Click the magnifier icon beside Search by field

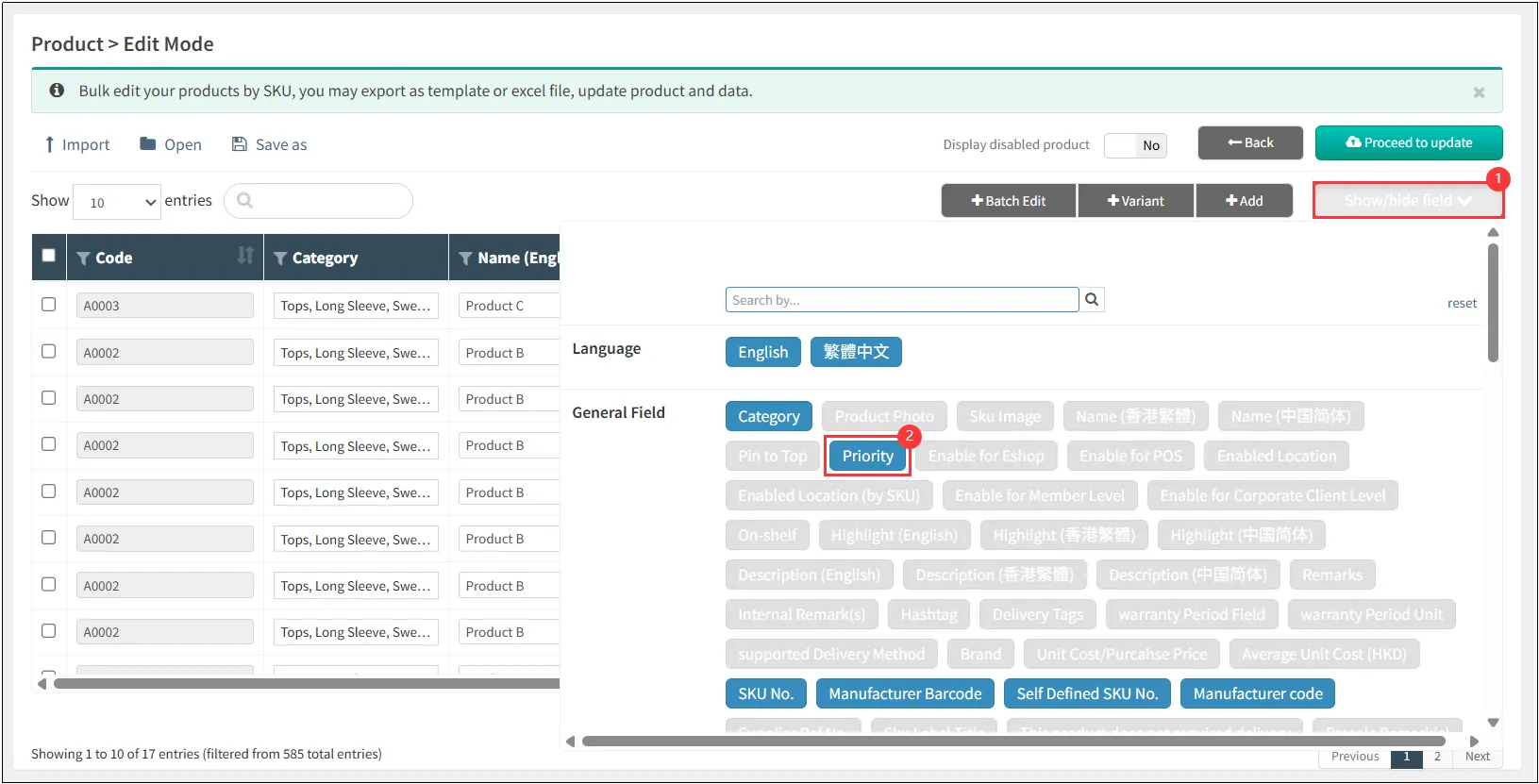pos(1092,300)
